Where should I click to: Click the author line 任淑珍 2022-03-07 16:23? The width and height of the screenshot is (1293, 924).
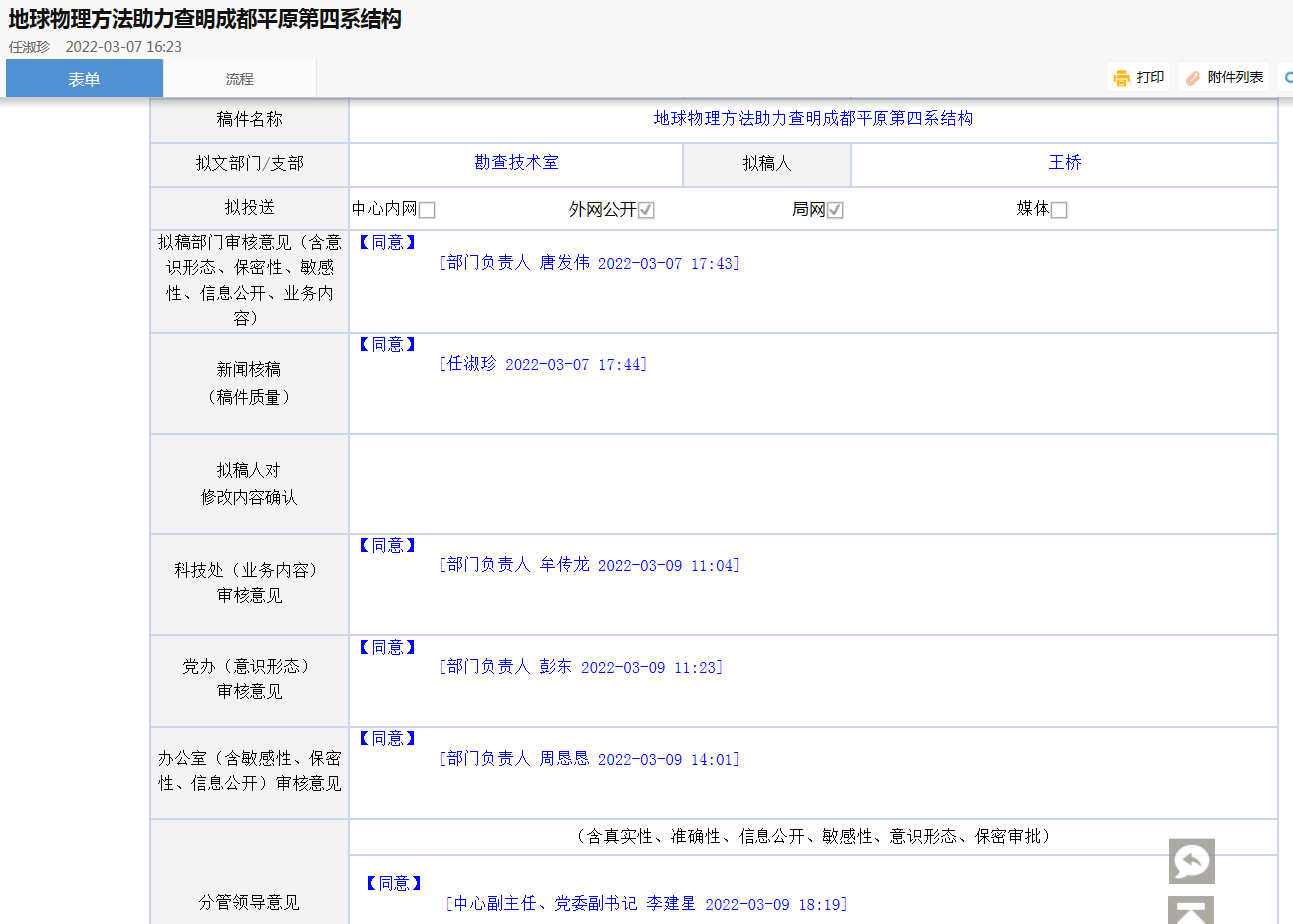[x=95, y=47]
